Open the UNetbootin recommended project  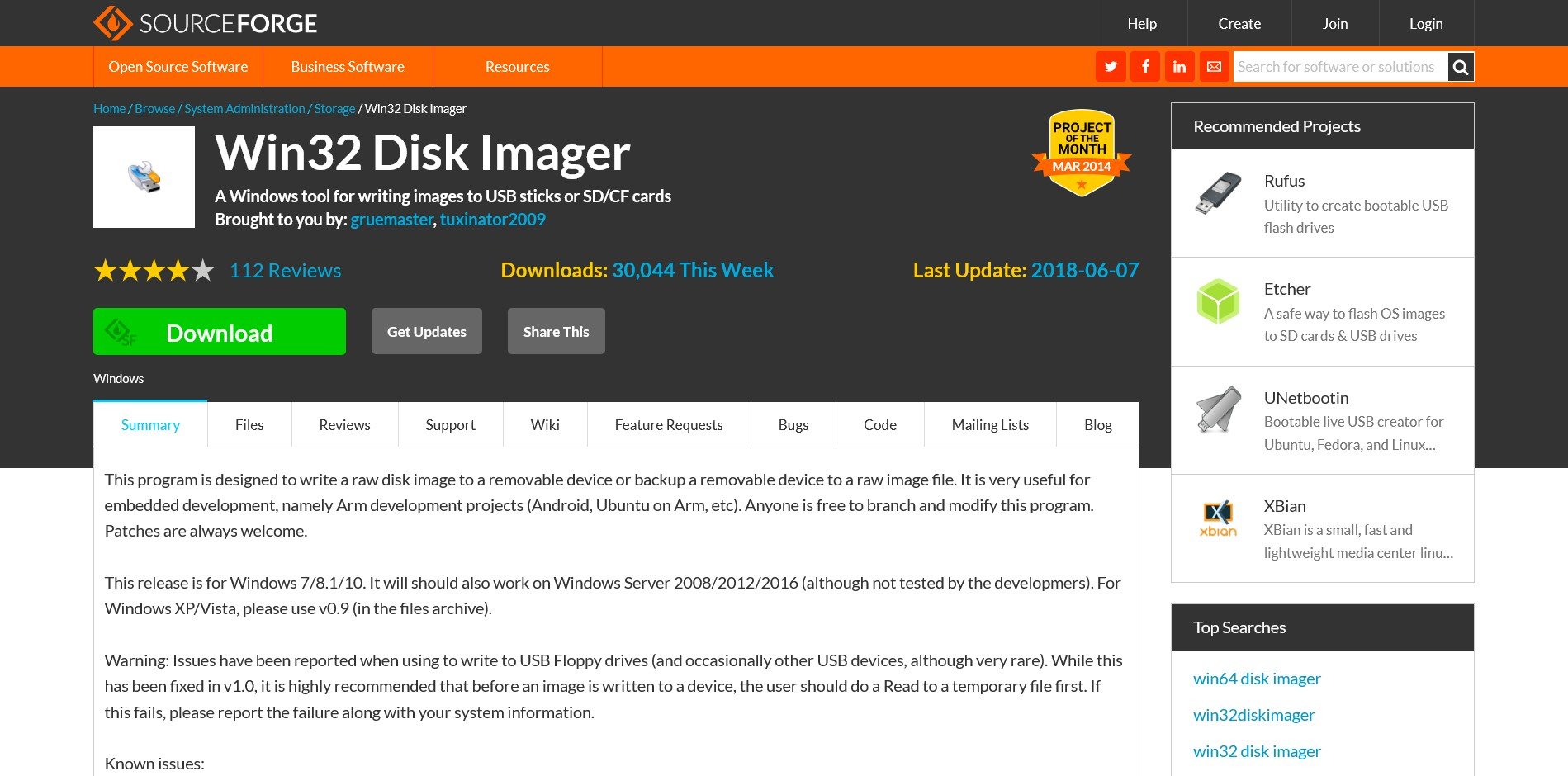click(1322, 420)
